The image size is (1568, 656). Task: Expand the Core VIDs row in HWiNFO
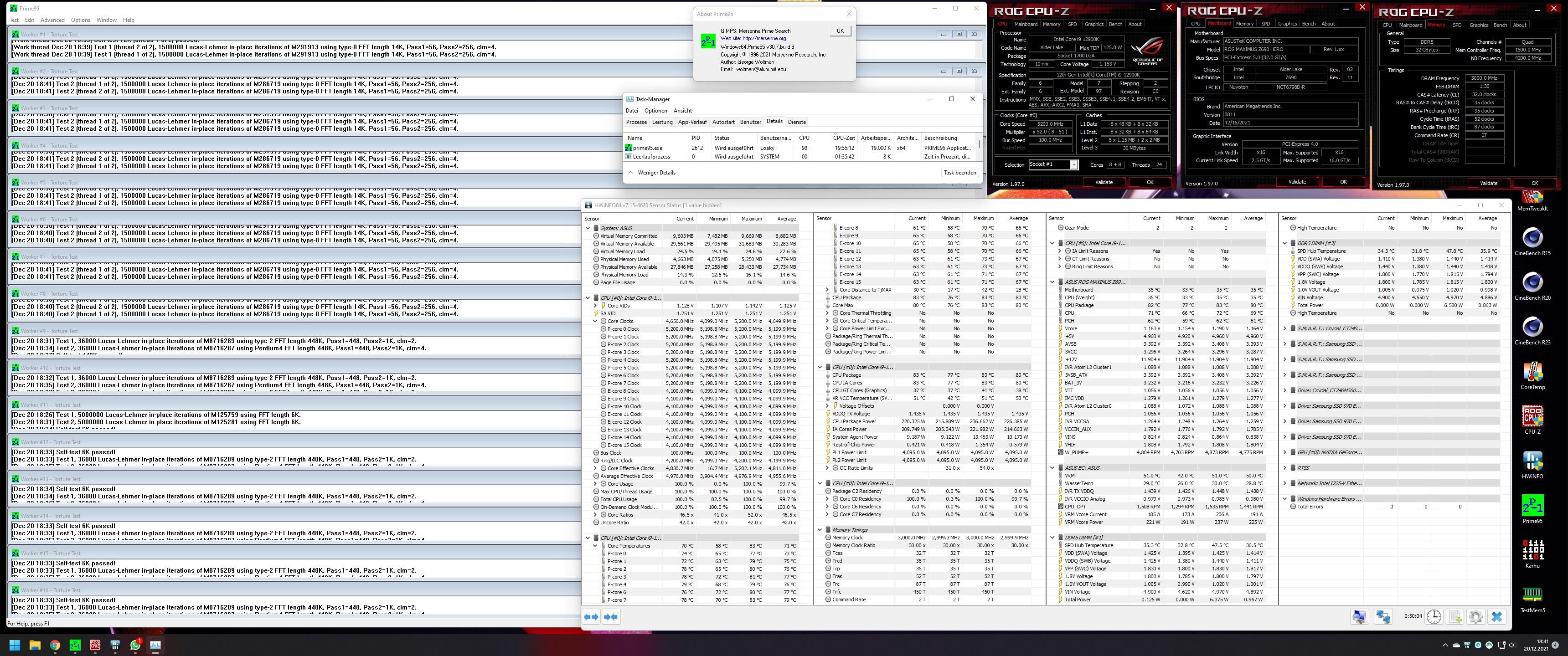coord(595,306)
